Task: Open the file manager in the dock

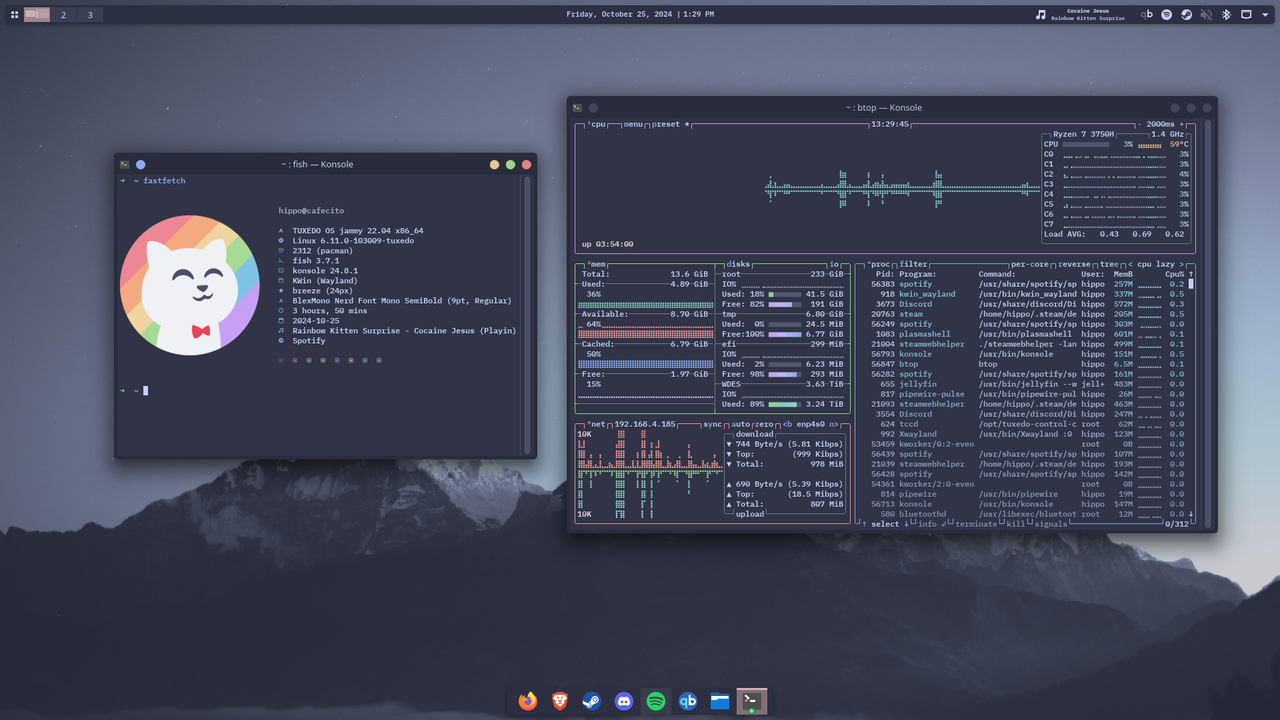Action: 720,701
